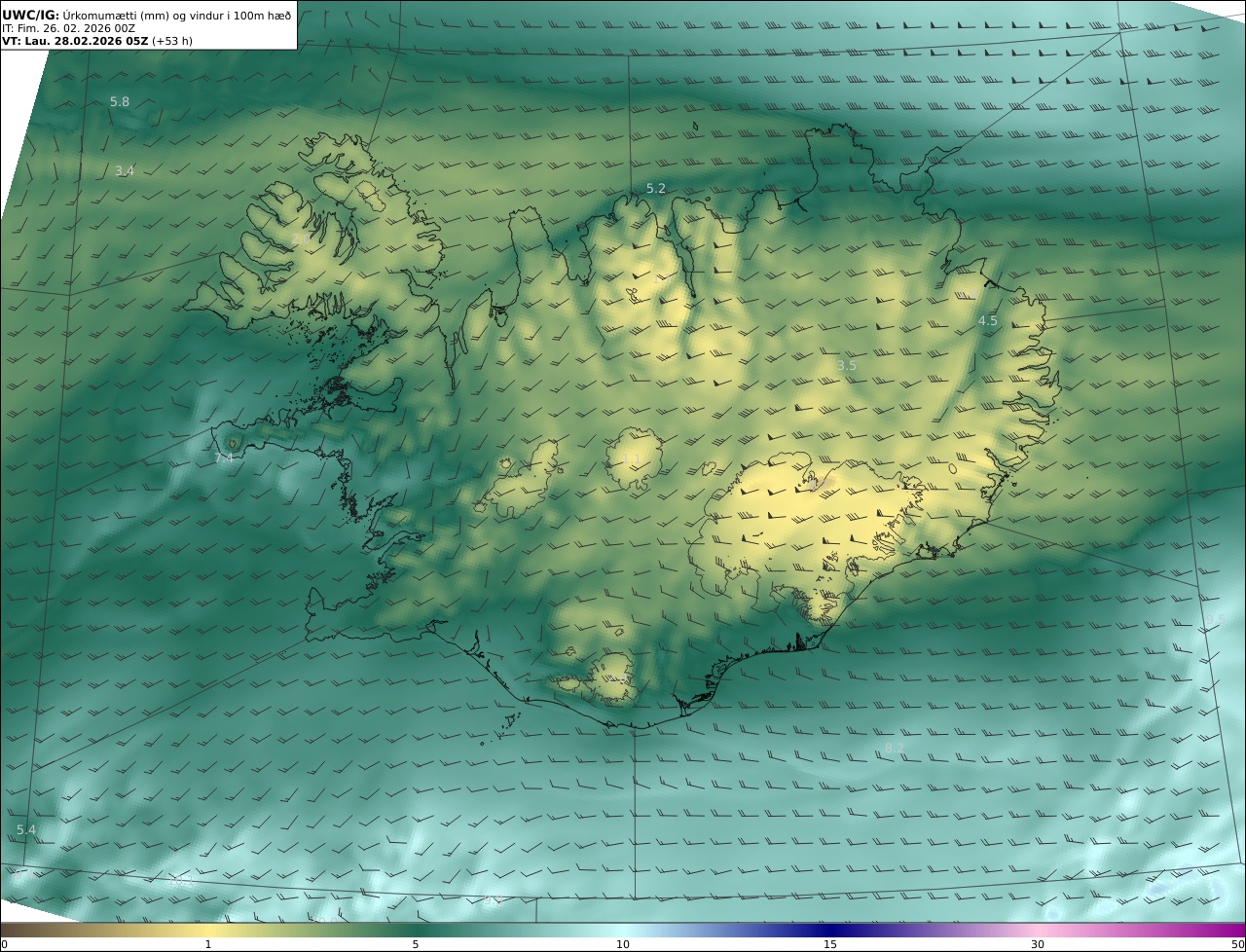Click the VT valid time text in header
The width and height of the screenshot is (1246, 952).
74,42
